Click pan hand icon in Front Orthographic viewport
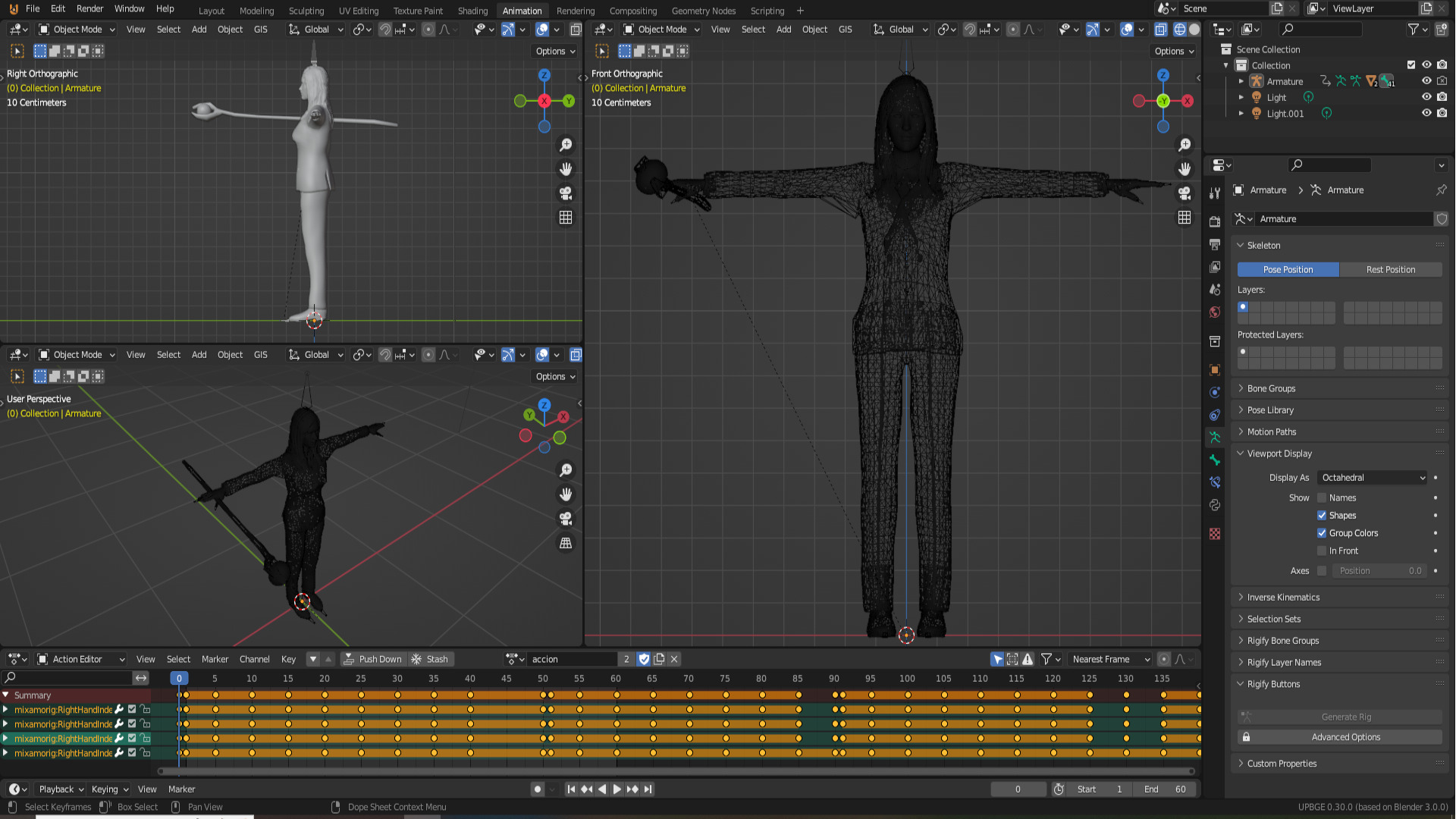Viewport: 1456px width, 819px height. [x=1185, y=169]
